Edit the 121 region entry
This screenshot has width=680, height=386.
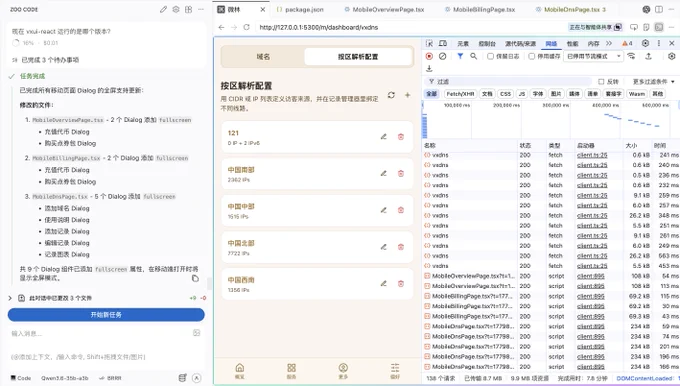pos(383,137)
